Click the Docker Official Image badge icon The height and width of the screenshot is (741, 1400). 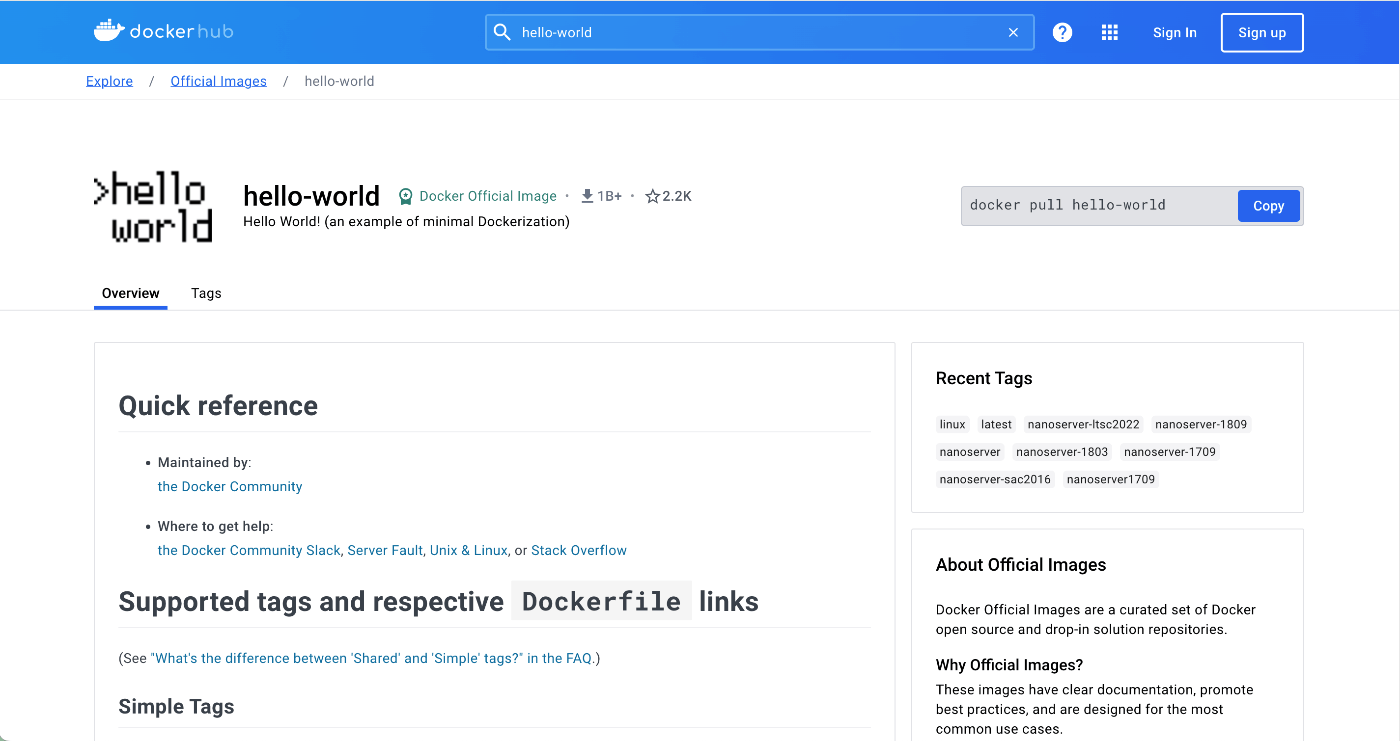(405, 196)
